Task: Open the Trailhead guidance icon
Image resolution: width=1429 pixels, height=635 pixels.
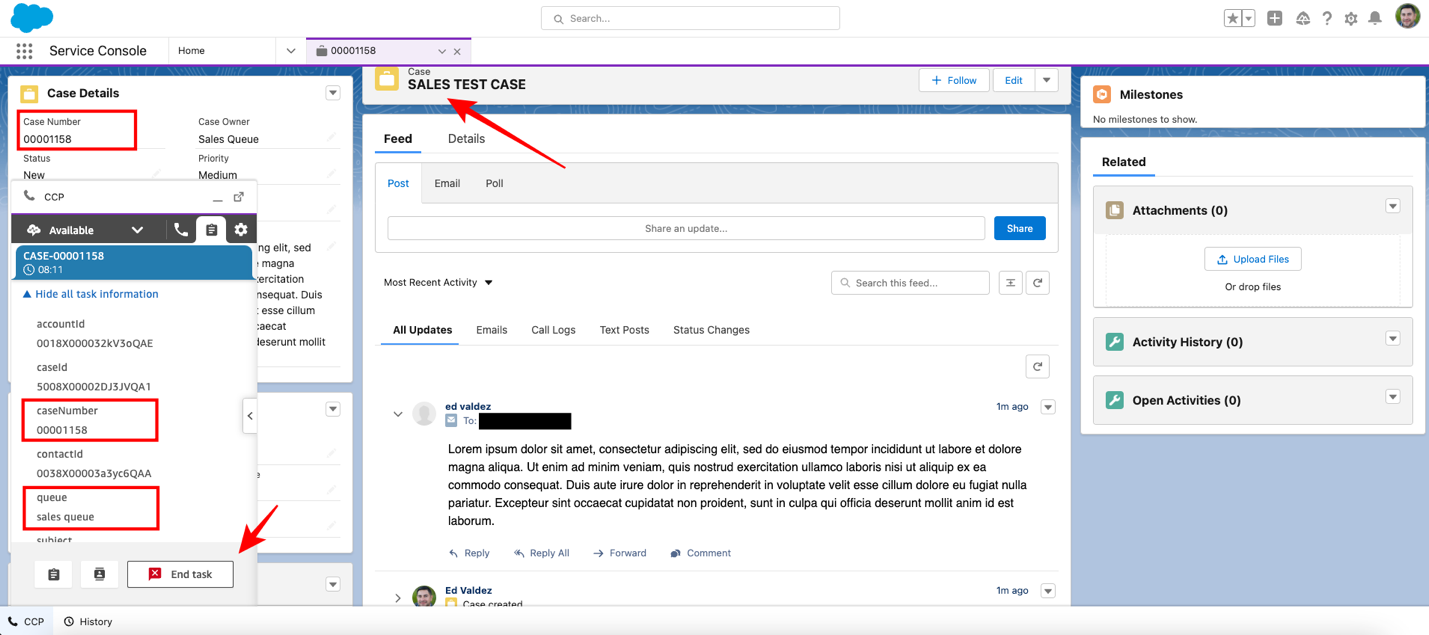Action: [x=1302, y=18]
